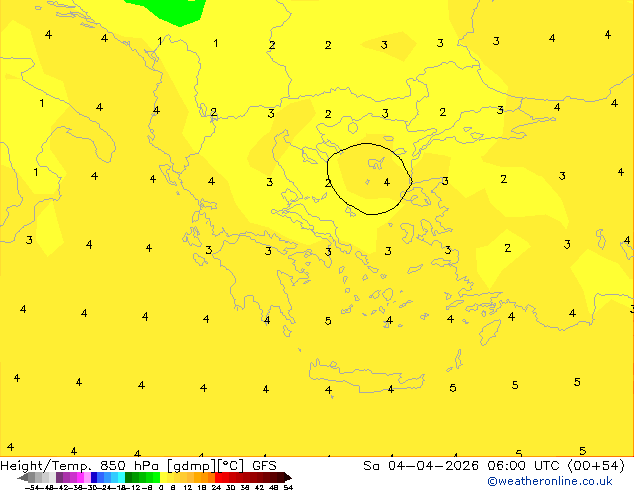The height and width of the screenshot is (490, 634).
Task: Click the Crete island outline on the map
Action: tap(366, 376)
